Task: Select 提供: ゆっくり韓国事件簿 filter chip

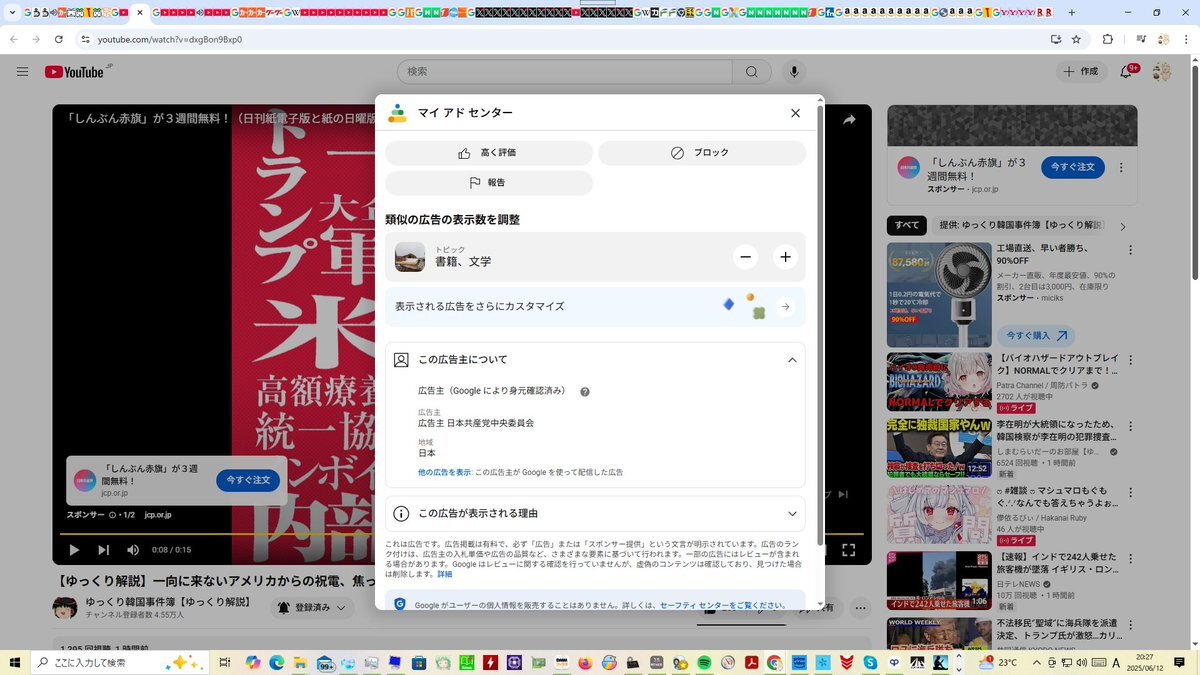Action: click(1020, 225)
